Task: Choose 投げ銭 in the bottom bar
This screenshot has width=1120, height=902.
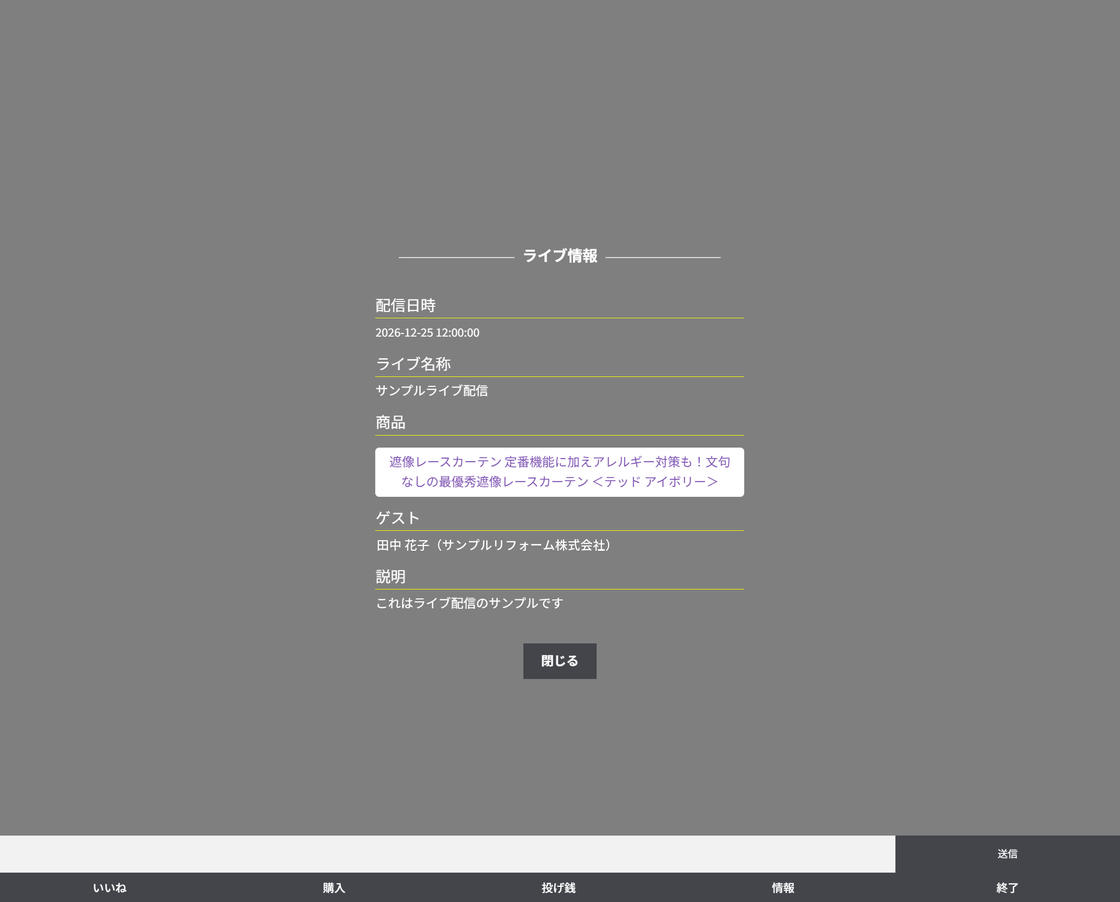Action: click(559, 888)
